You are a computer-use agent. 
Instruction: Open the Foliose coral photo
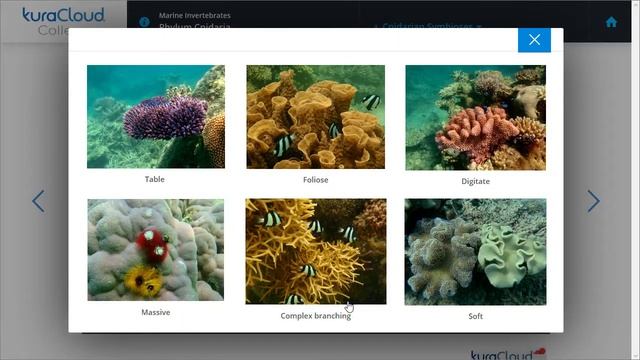pos(316,117)
